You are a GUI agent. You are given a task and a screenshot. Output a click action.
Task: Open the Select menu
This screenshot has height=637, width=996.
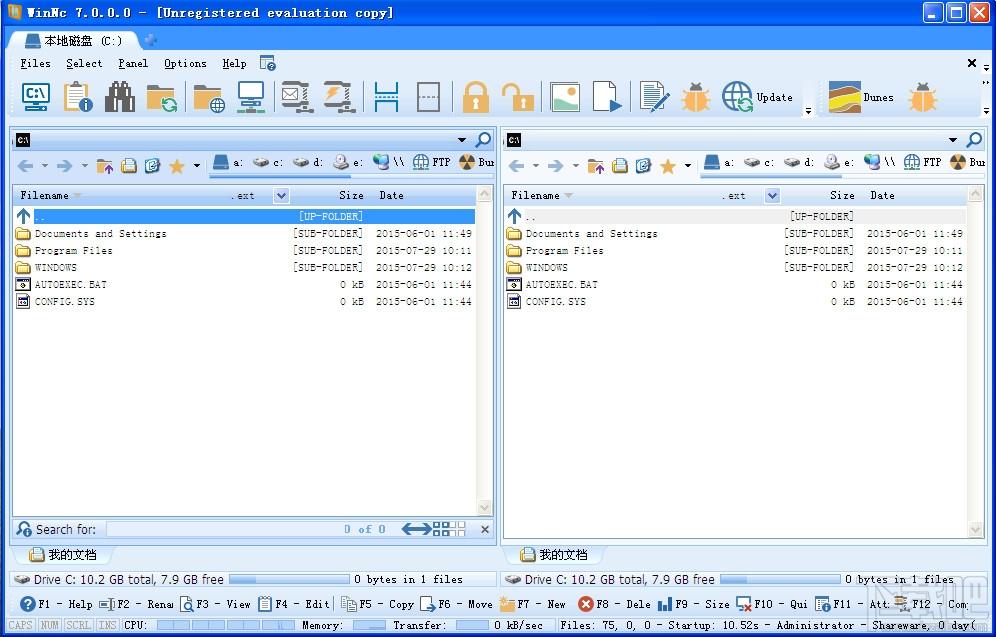tap(84, 64)
